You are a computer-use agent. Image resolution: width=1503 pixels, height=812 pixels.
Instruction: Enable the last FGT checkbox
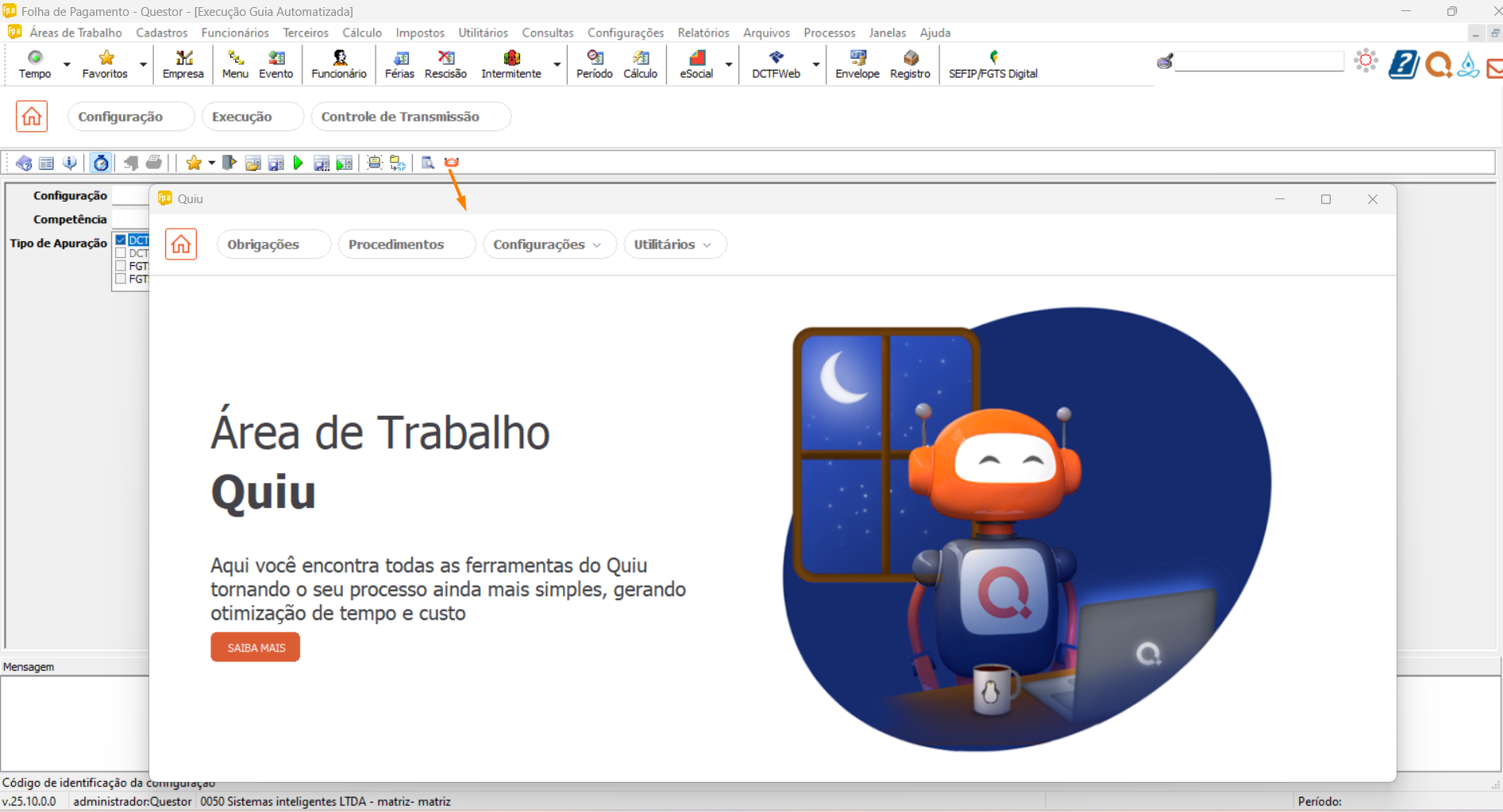(x=121, y=279)
